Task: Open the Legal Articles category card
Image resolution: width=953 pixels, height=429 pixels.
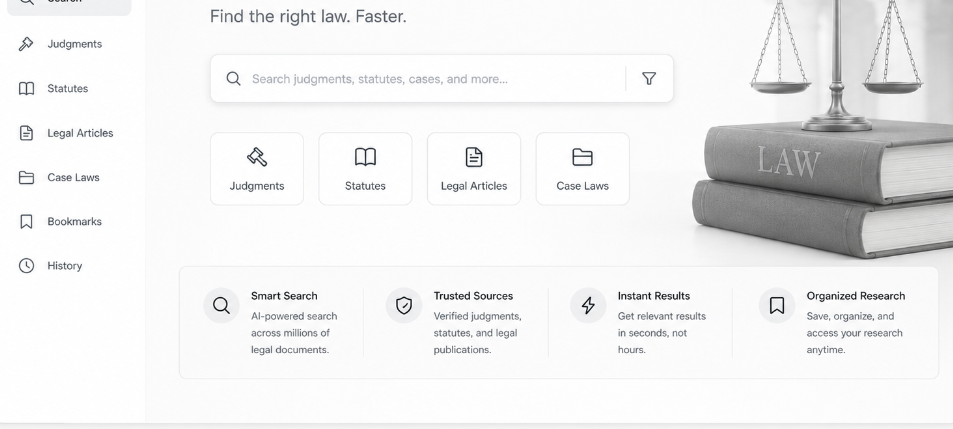Action: click(474, 169)
